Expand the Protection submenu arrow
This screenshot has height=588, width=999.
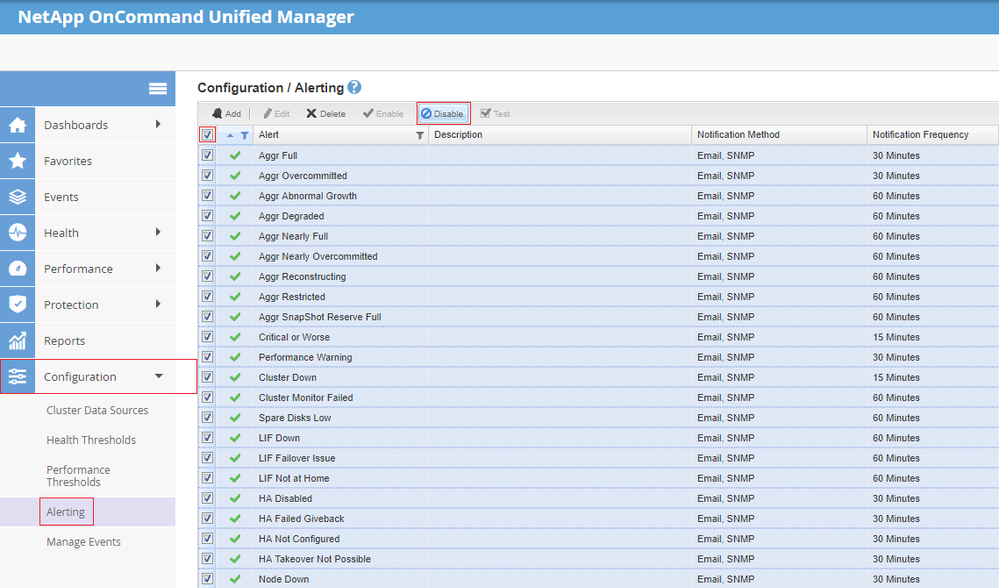tap(158, 304)
